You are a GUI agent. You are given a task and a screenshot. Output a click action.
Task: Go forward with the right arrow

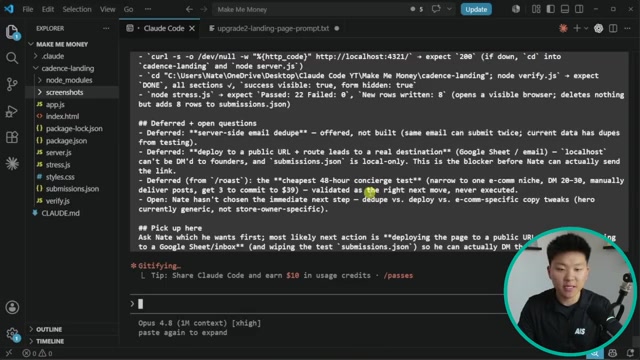tap(204, 9)
